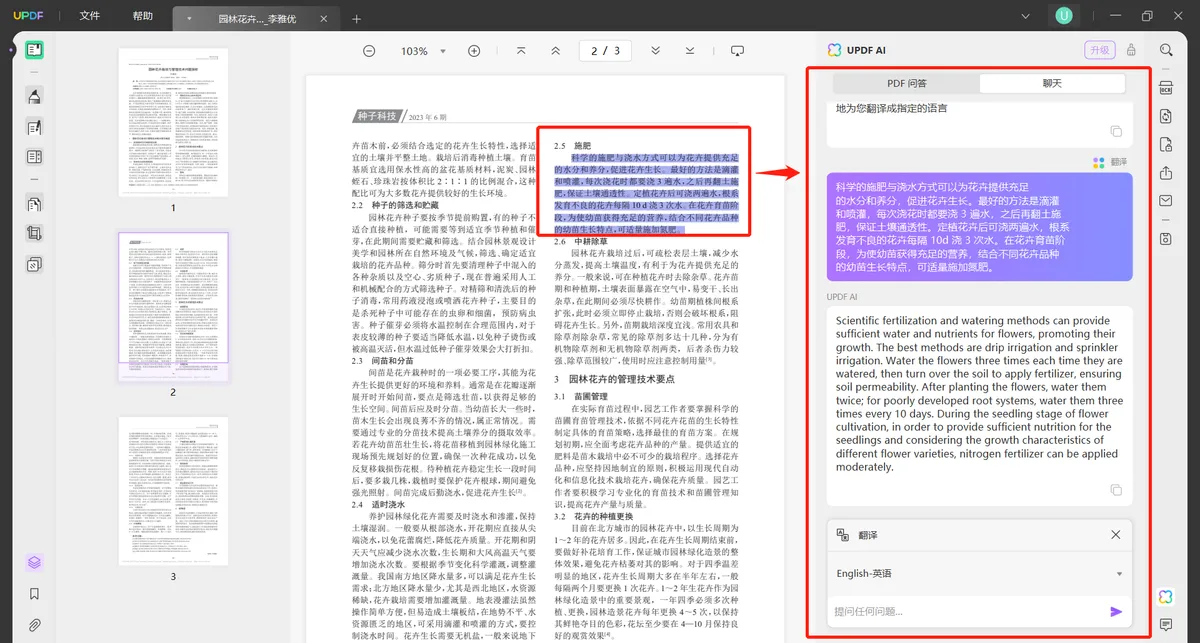Open the Convert PDF icon in right sidebar

coord(1166,117)
